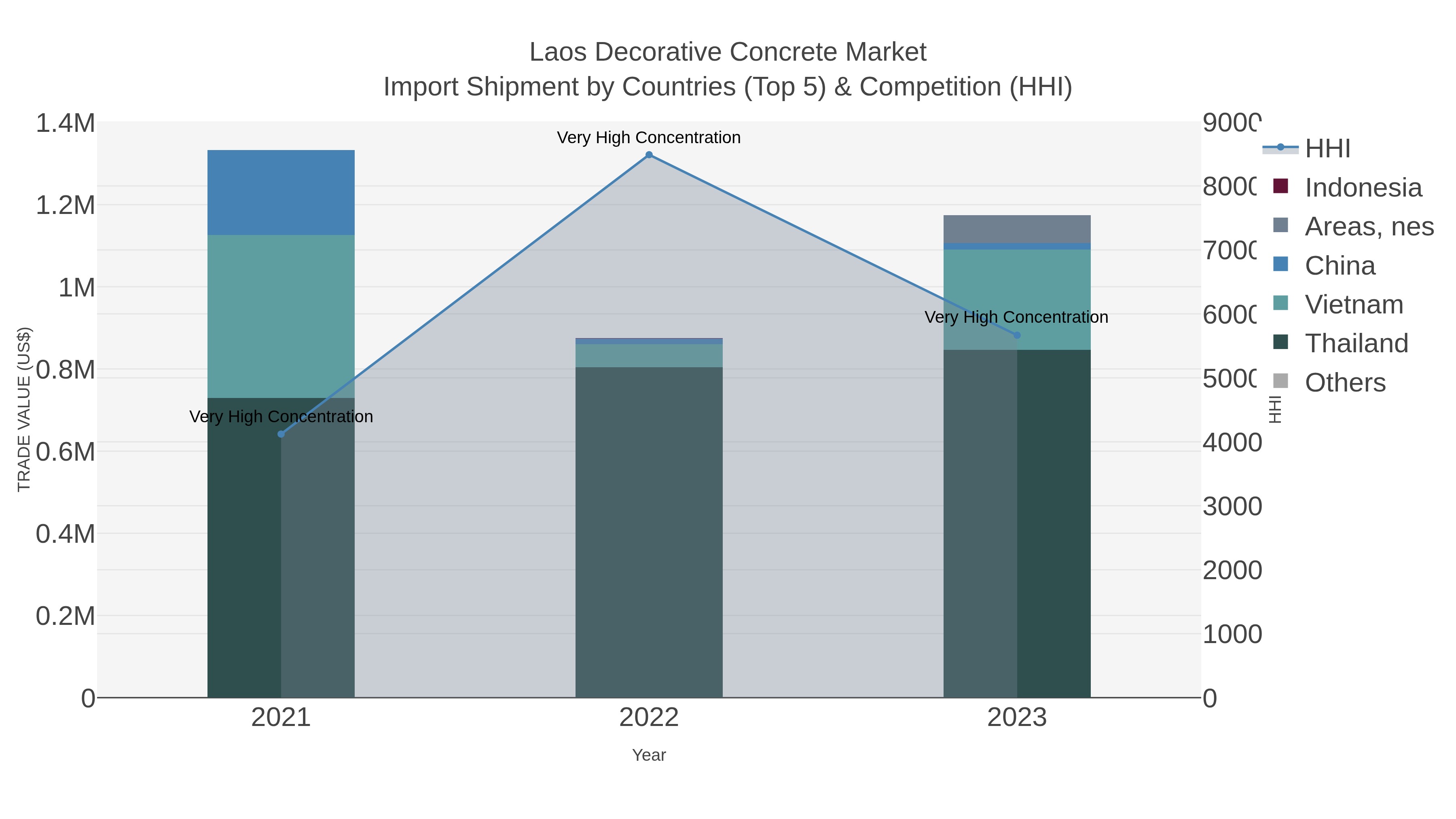Click Very High Concentration label at 2021
This screenshot has height=819, width=1456.
[281, 417]
